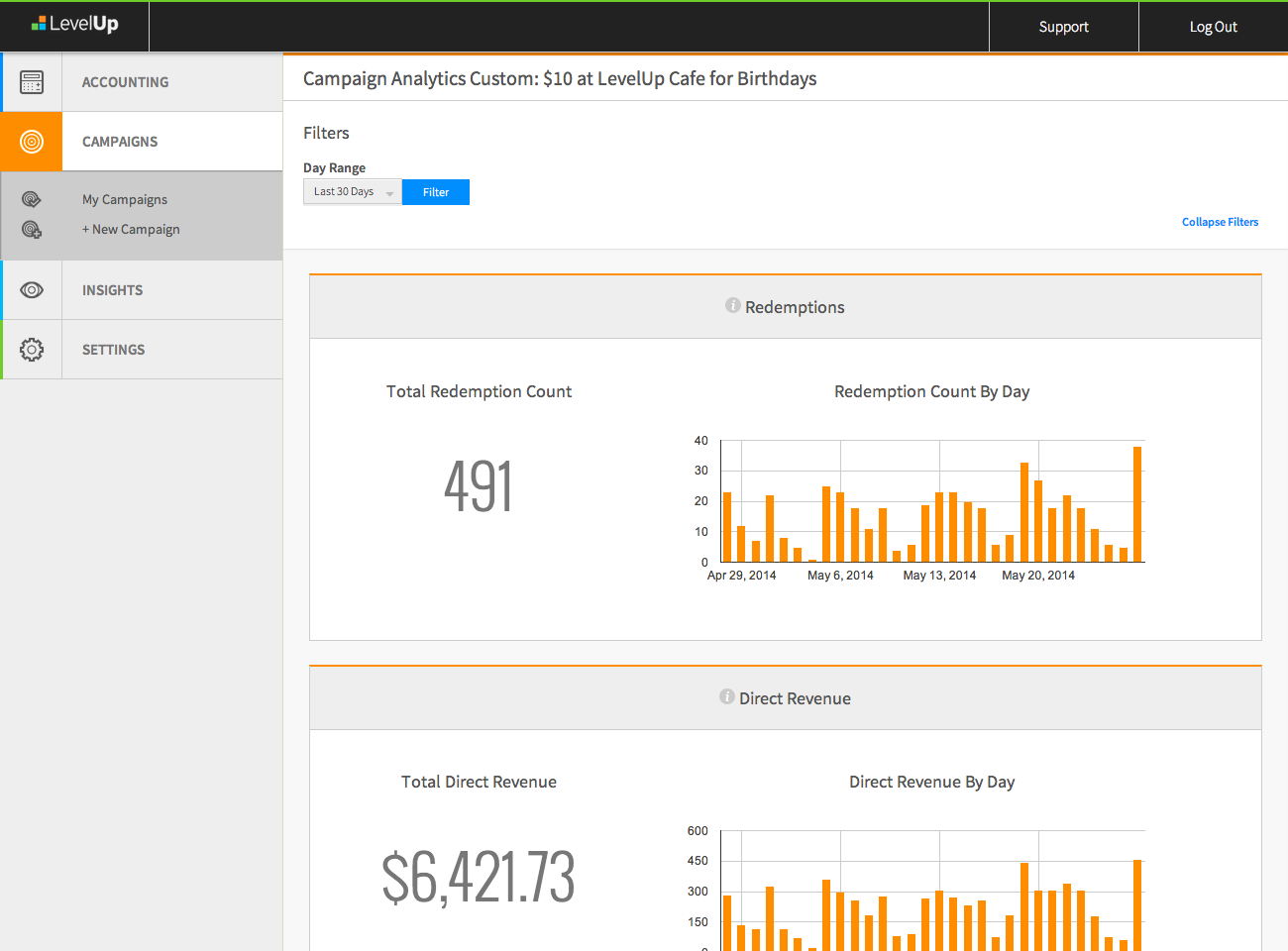The width and height of the screenshot is (1288, 951).
Task: Open the Support menu item
Action: (x=1063, y=27)
